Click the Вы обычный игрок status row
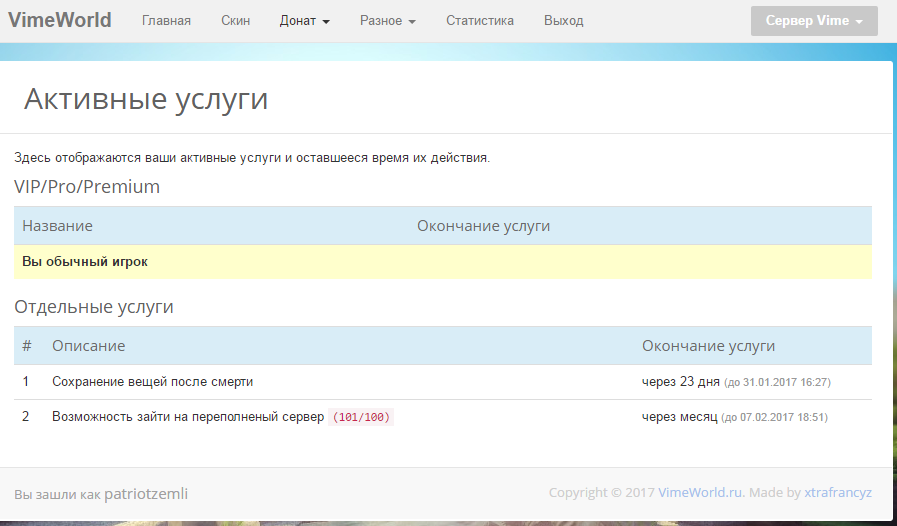Viewport: 897px width, 526px height. [85, 262]
